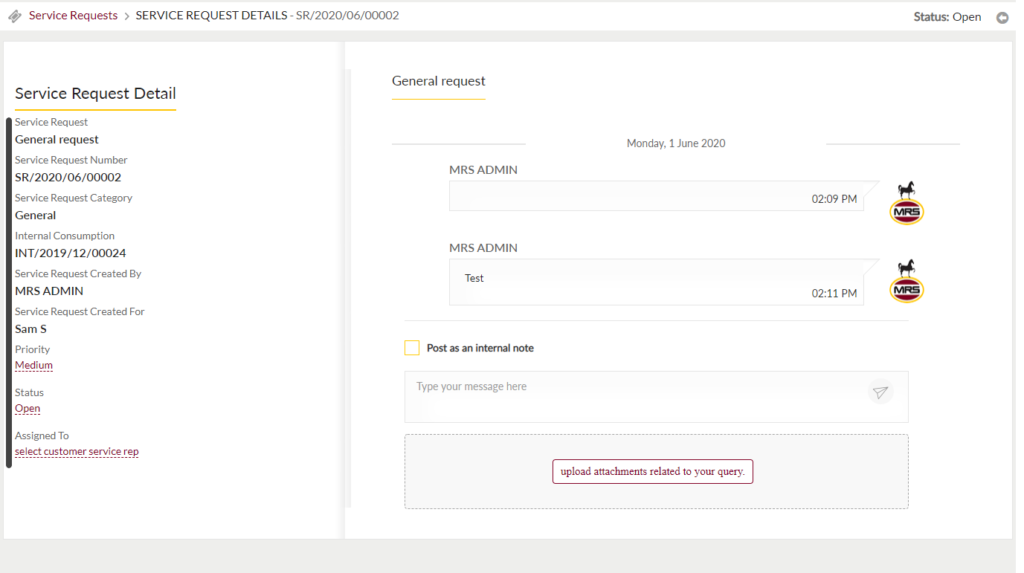The image size is (1024, 573).
Task: Click the left panel vertical scrollbar
Action: pyautogui.click(x=8, y=293)
